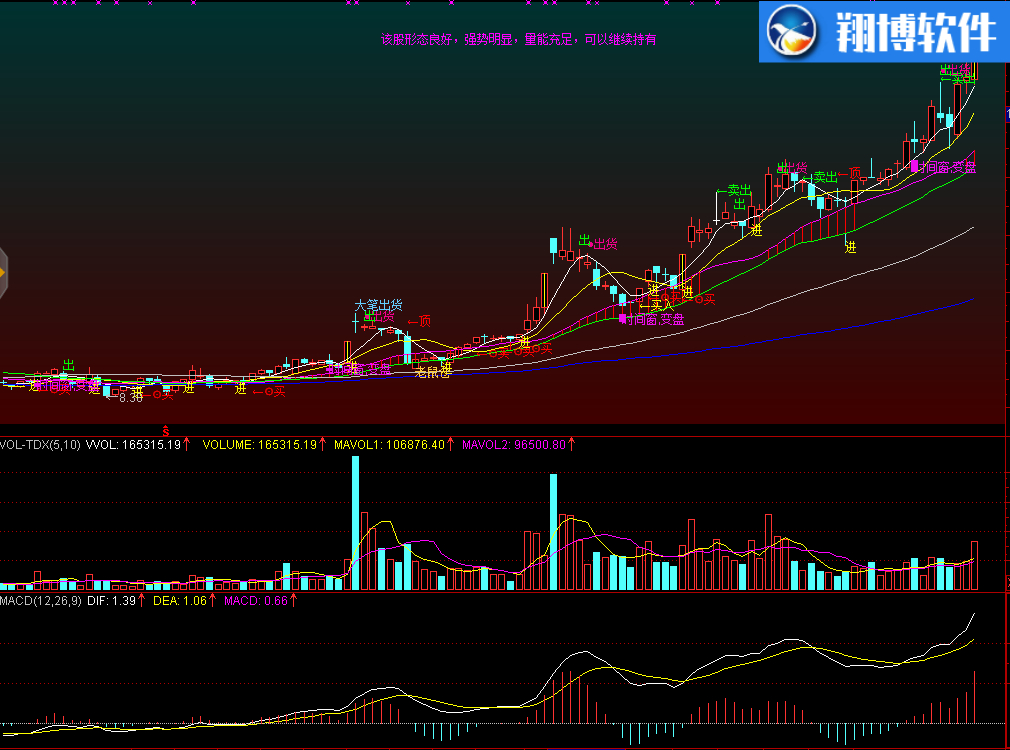Click the VVOL: 165315.19 value
Viewport: 1010px width, 750px height.
[133, 445]
